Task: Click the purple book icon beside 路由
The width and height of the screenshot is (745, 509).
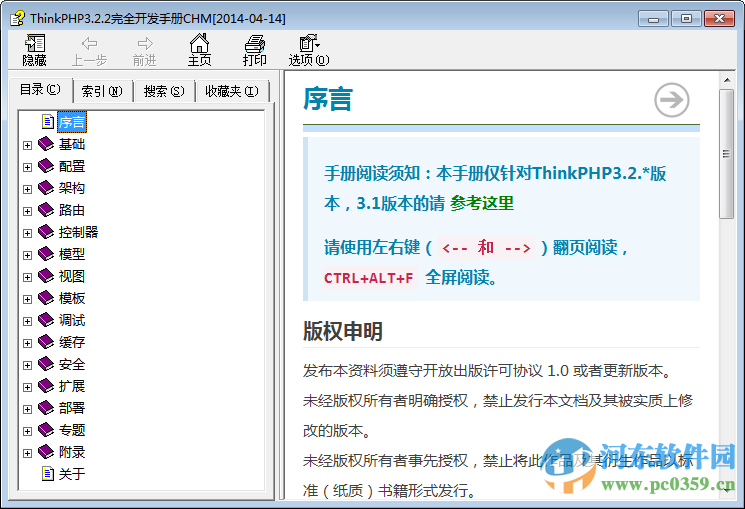Action: (x=46, y=210)
